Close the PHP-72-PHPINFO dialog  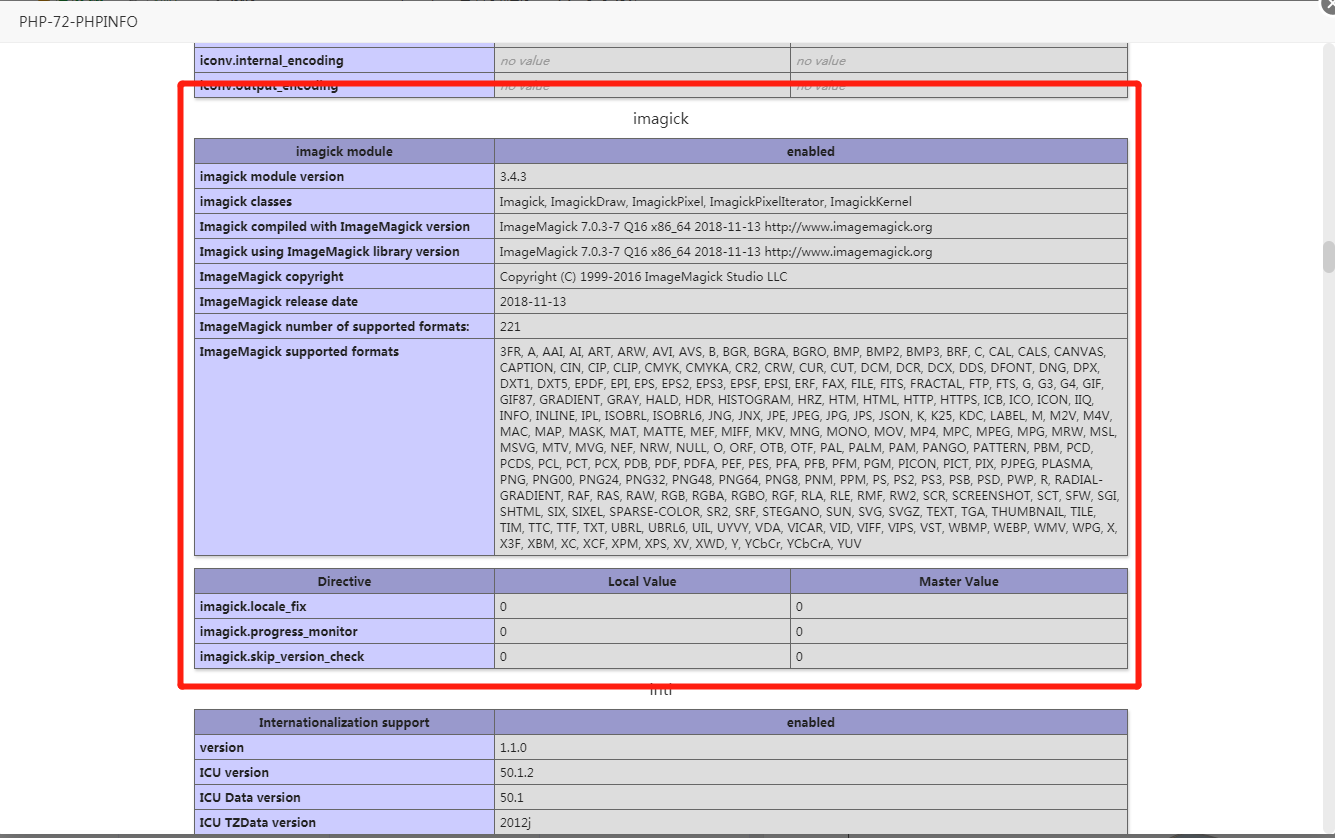[1328, 5]
